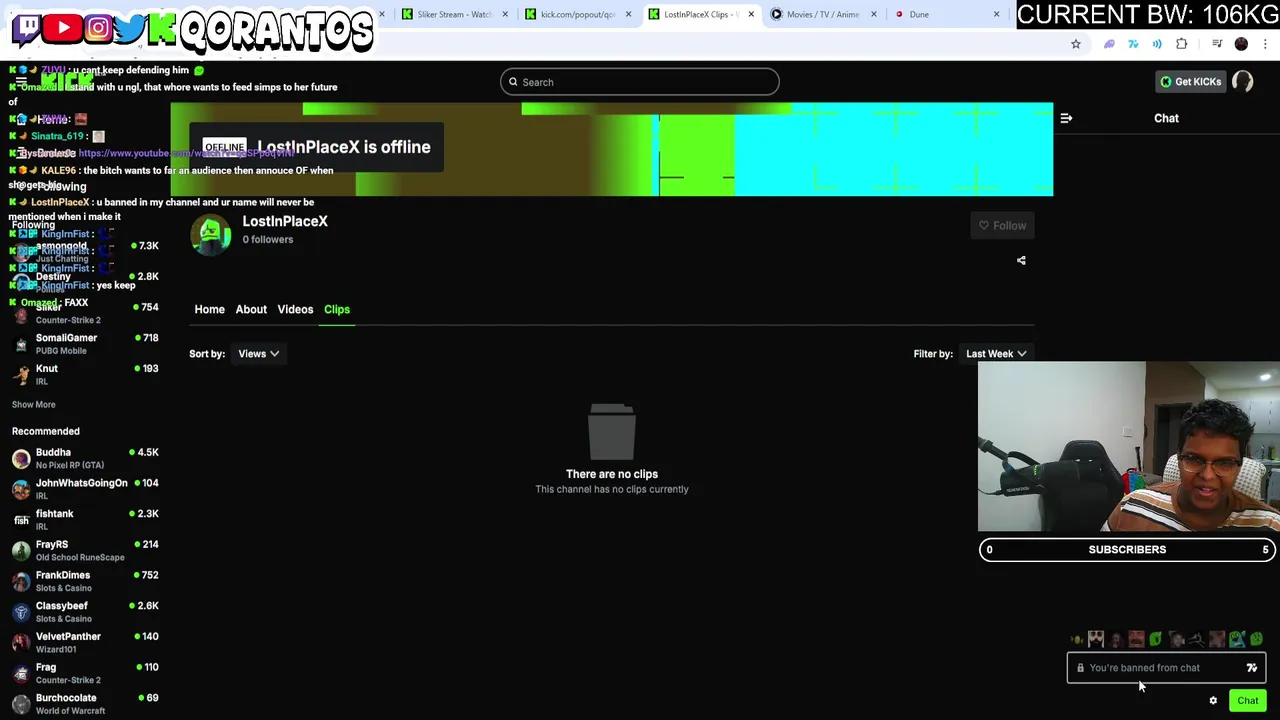Click the purple extension icon in the Chrome toolbar

pos(1109,44)
